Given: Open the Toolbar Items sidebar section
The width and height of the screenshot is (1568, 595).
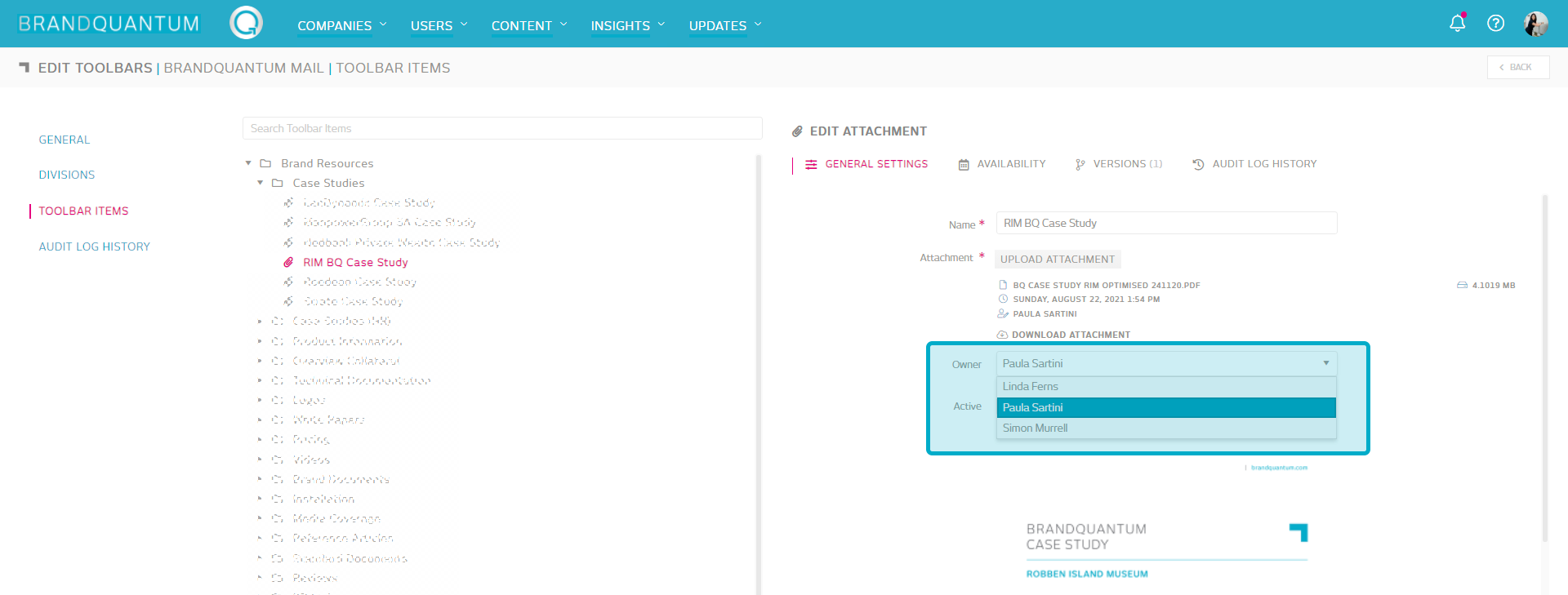Looking at the screenshot, I should pos(83,211).
